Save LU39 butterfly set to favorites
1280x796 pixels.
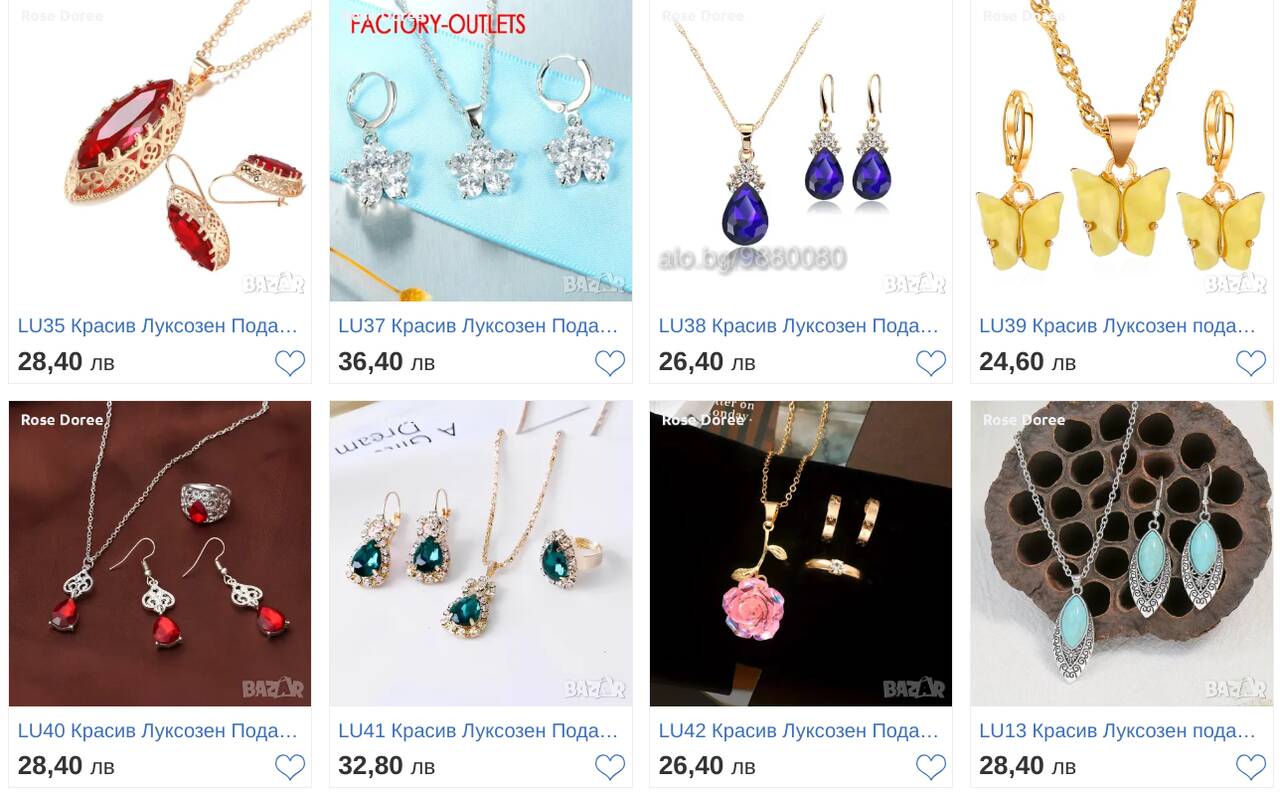pos(1251,363)
